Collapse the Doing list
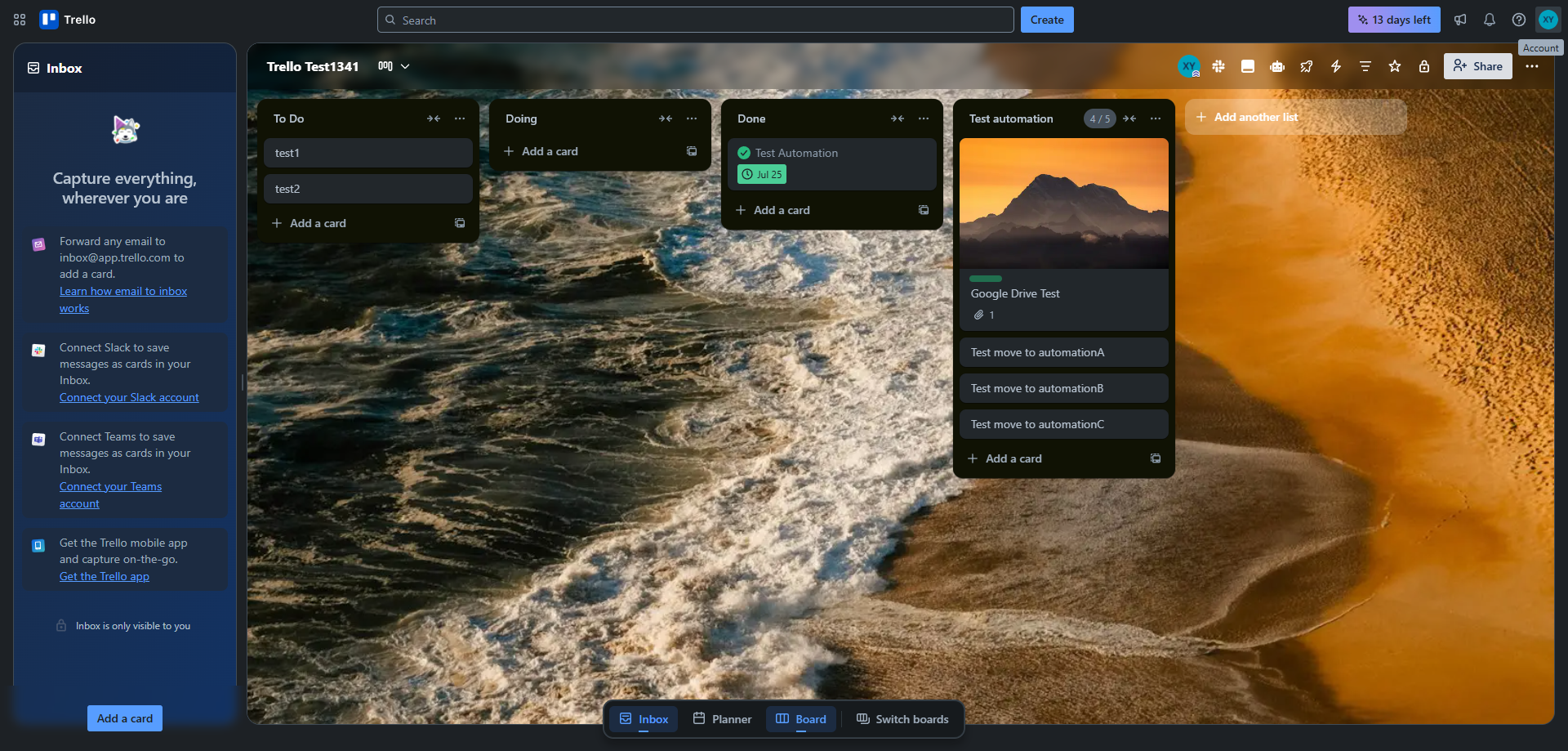 [x=666, y=118]
